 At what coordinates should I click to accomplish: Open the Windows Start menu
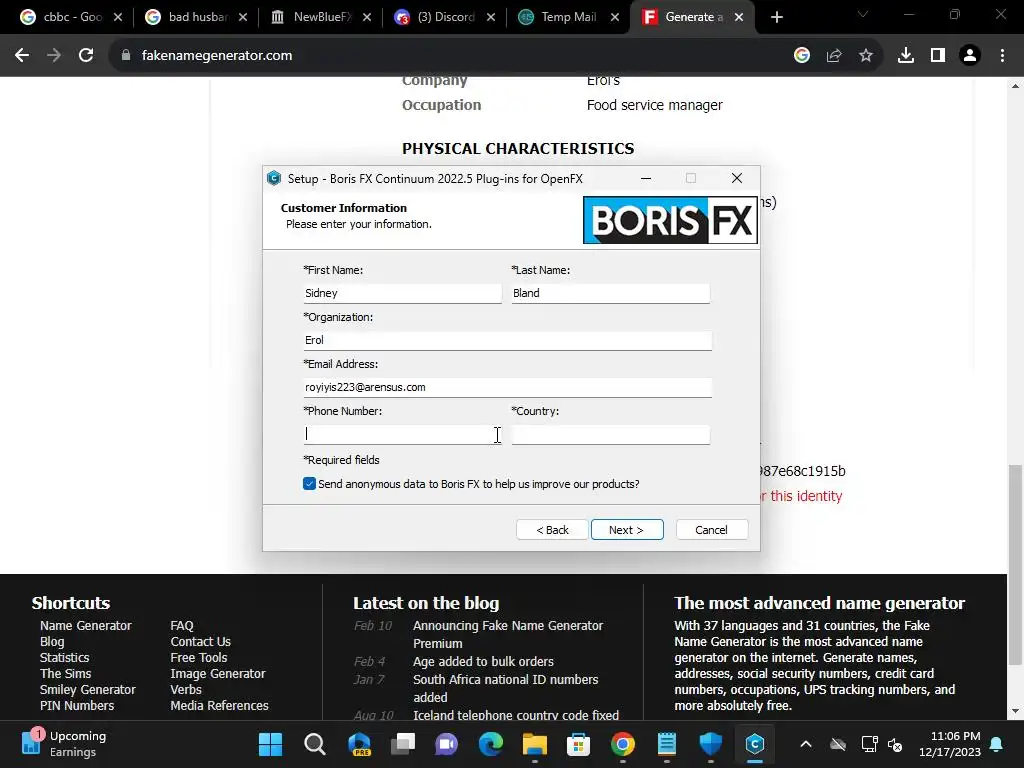[270, 744]
